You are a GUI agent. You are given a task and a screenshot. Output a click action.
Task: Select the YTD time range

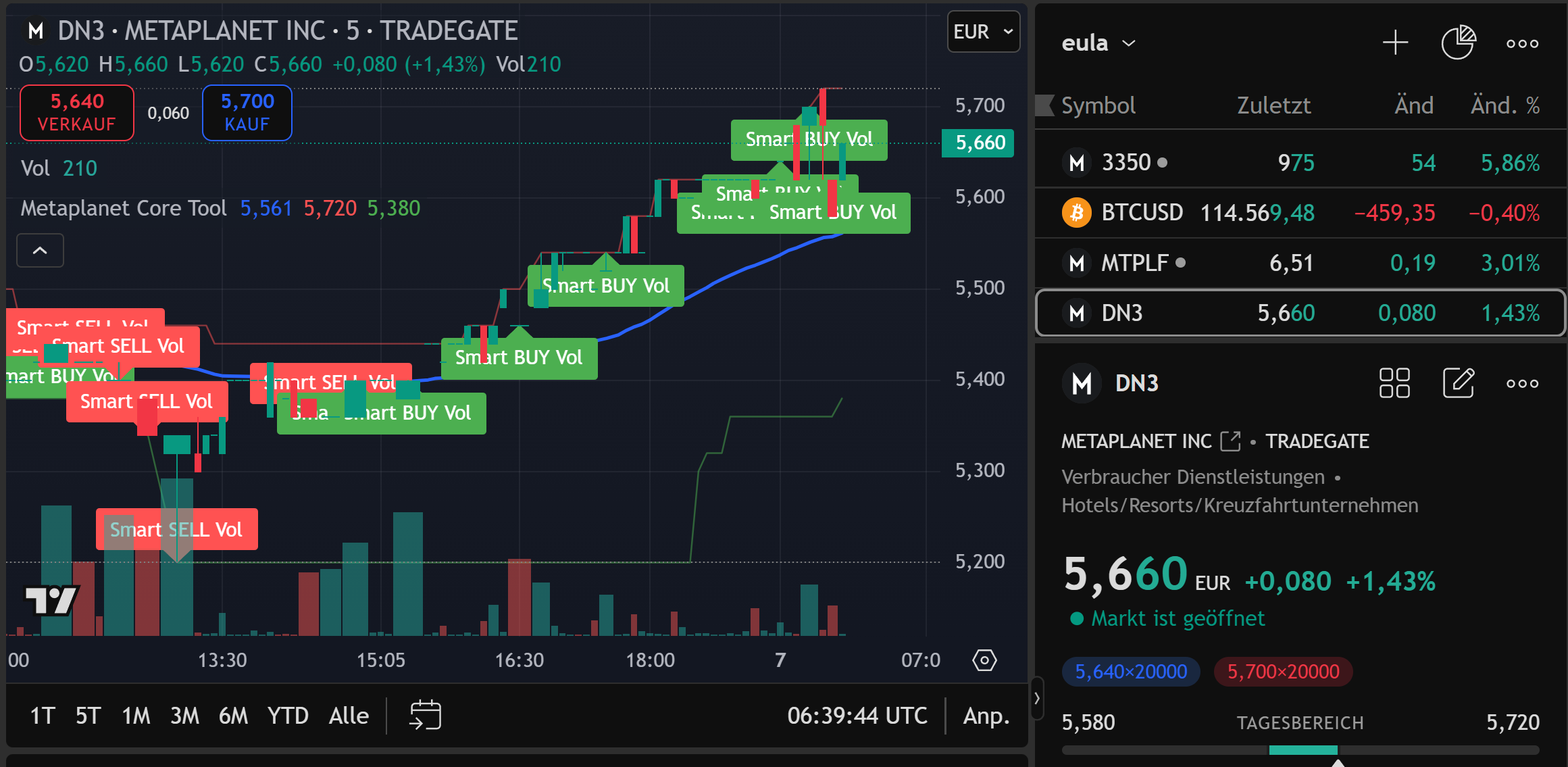pyautogui.click(x=288, y=716)
